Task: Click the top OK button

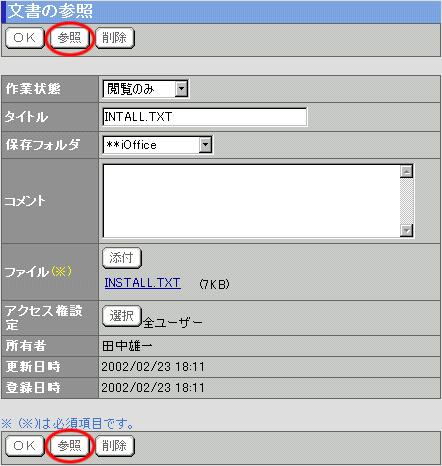Action: coord(25,38)
